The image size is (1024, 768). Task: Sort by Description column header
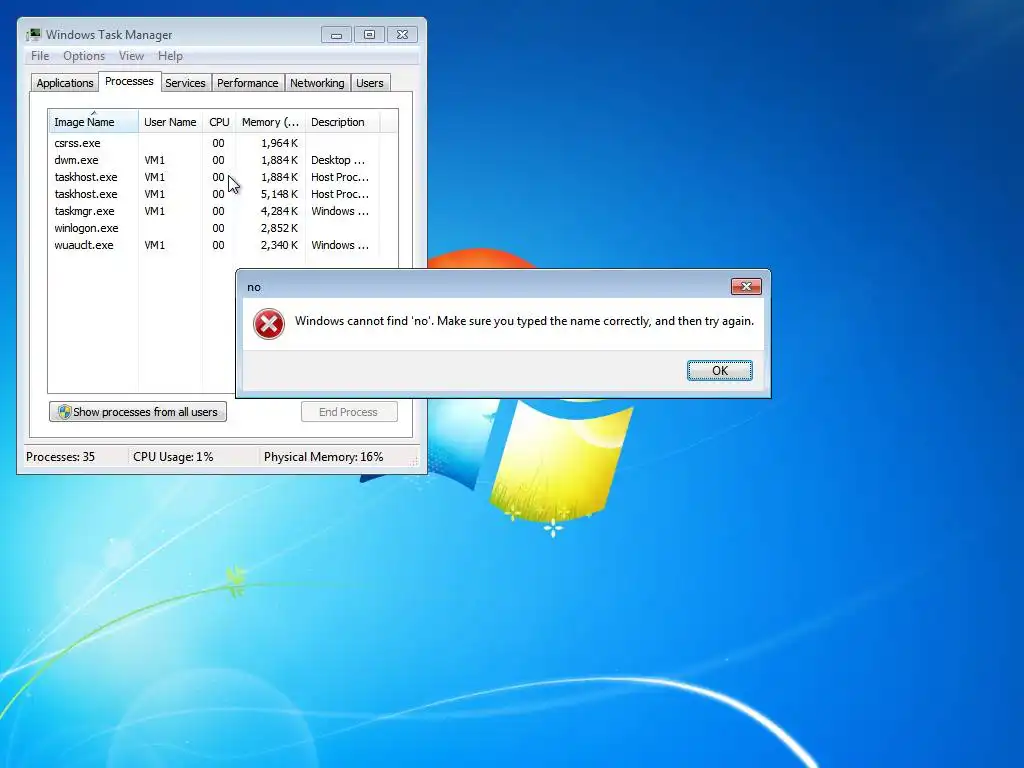click(342, 122)
